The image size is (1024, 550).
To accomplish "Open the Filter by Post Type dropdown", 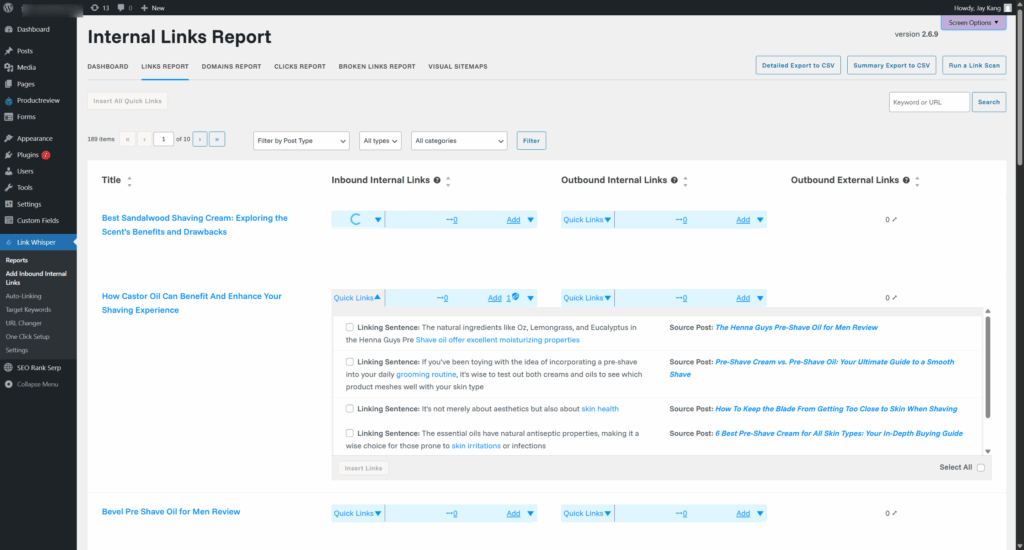I will [x=301, y=141].
